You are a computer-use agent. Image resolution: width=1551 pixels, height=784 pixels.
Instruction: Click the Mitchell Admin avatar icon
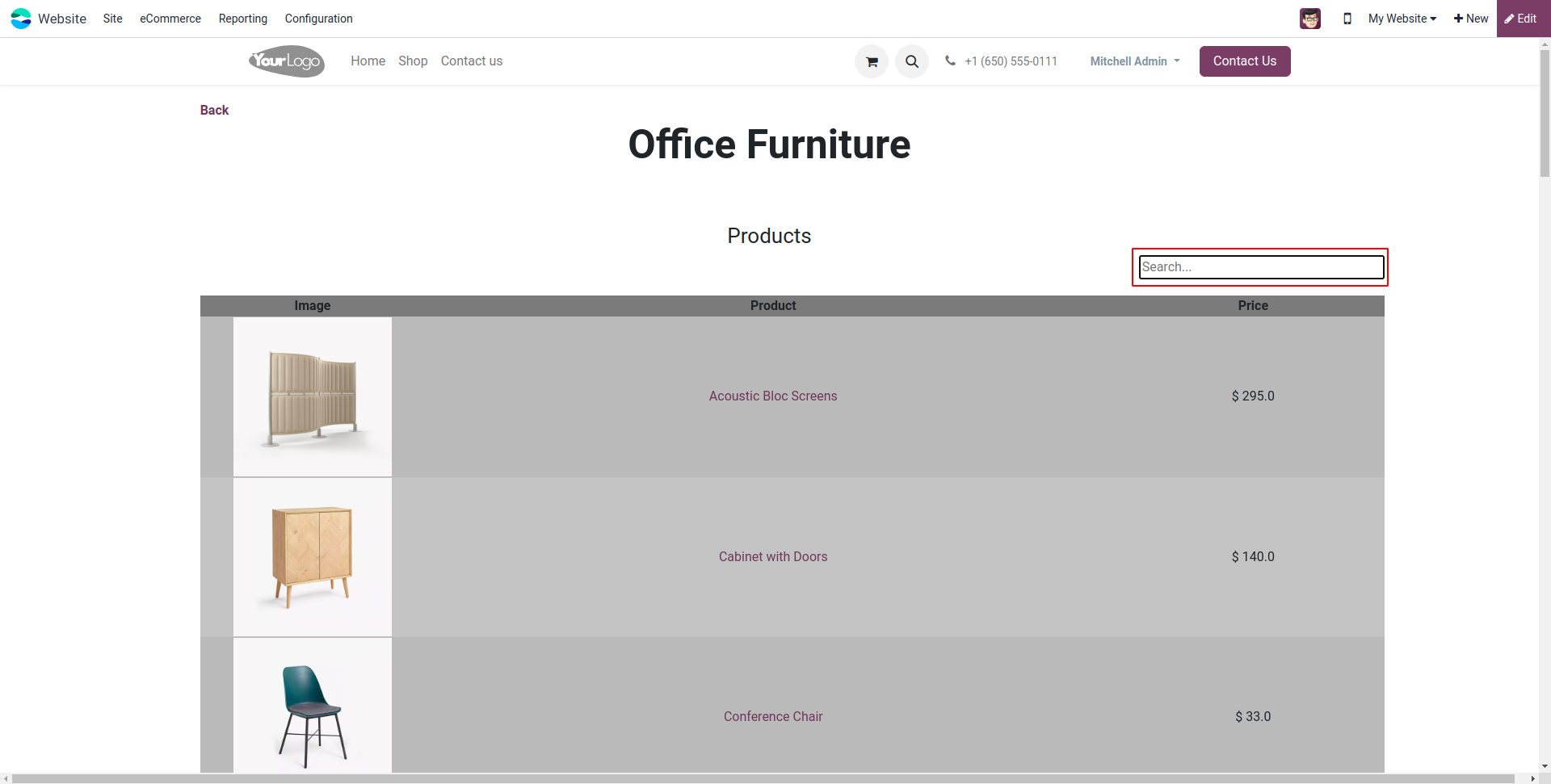tap(1310, 19)
